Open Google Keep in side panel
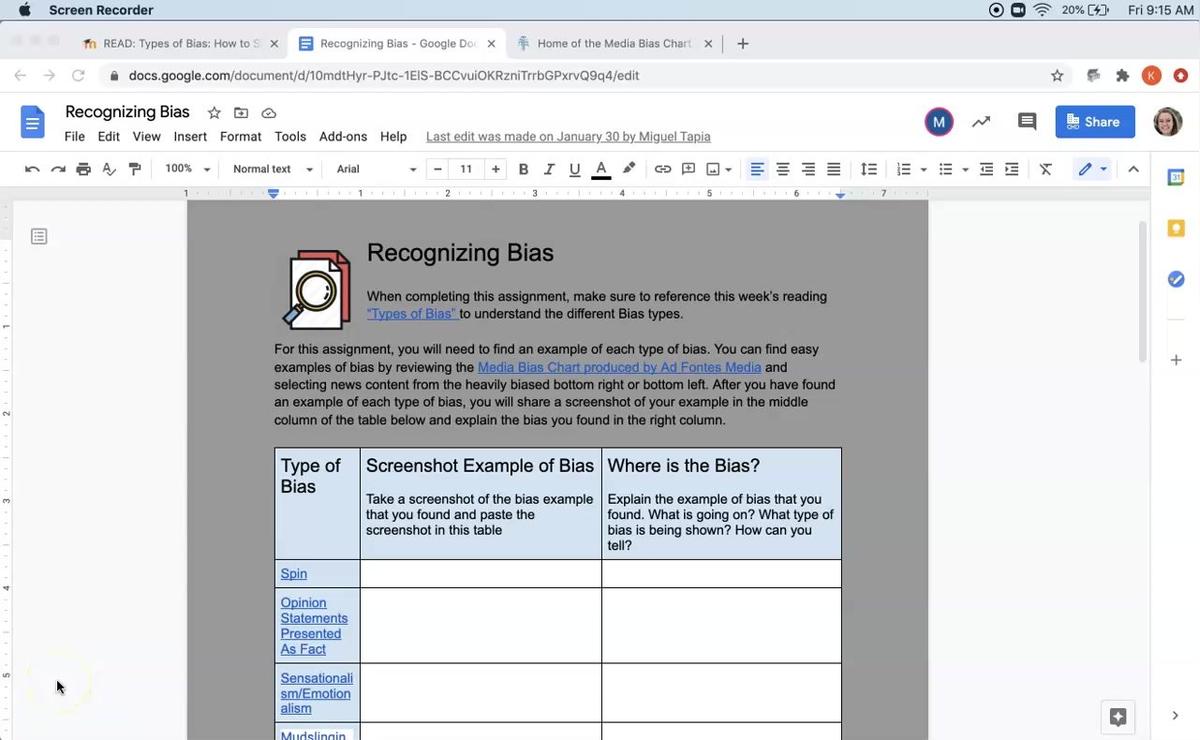 (x=1176, y=228)
